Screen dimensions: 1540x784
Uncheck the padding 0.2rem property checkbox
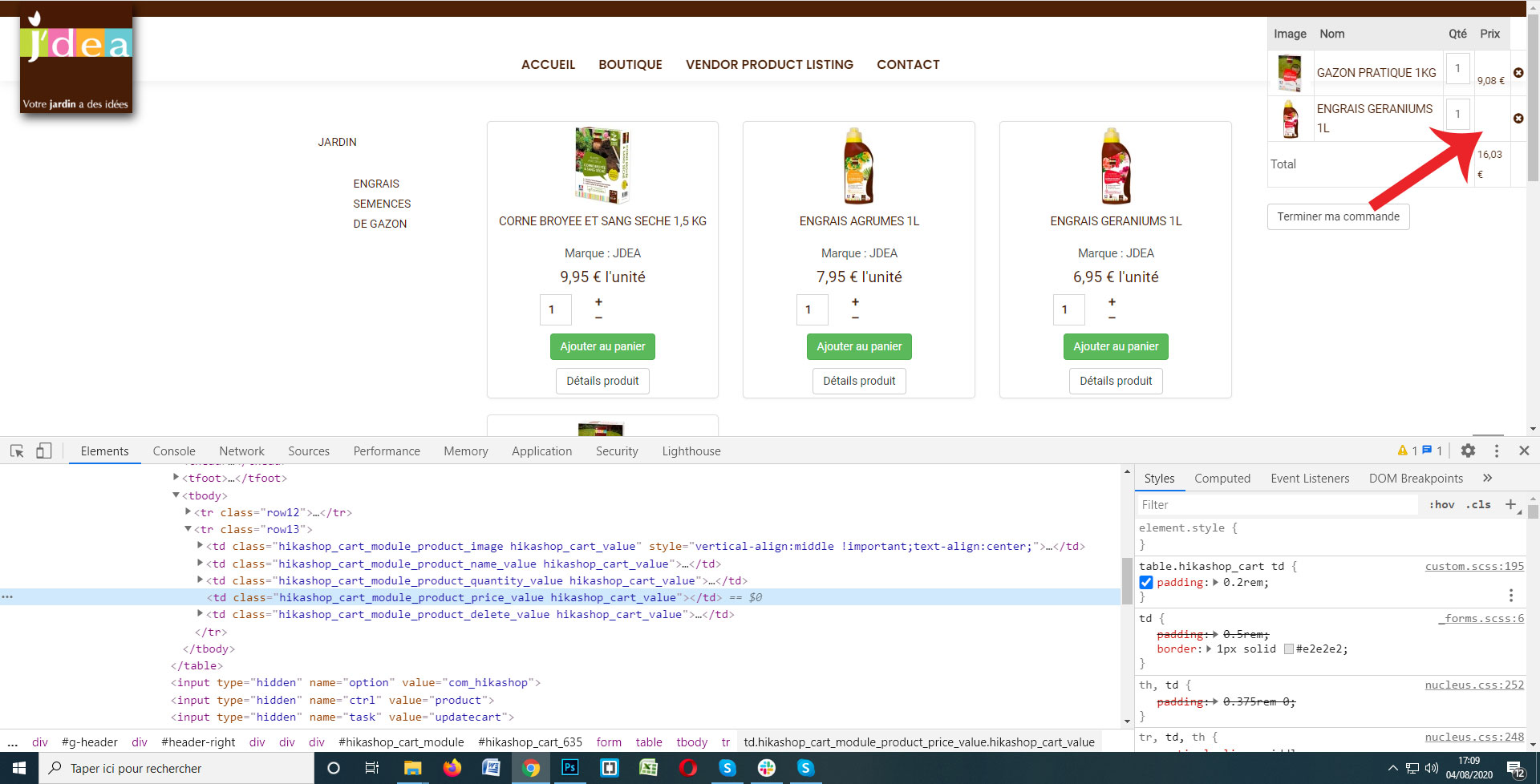pyautogui.click(x=1146, y=583)
